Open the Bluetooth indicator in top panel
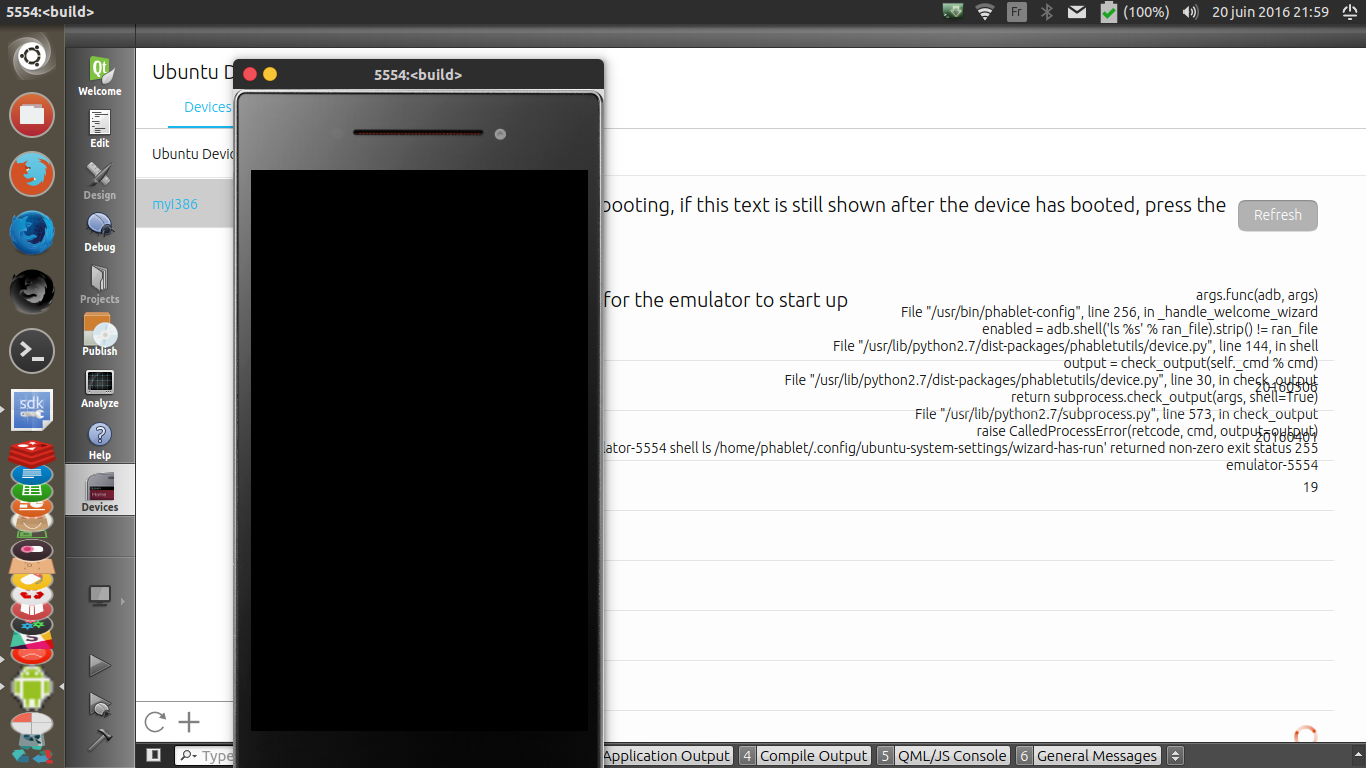 tap(1047, 12)
